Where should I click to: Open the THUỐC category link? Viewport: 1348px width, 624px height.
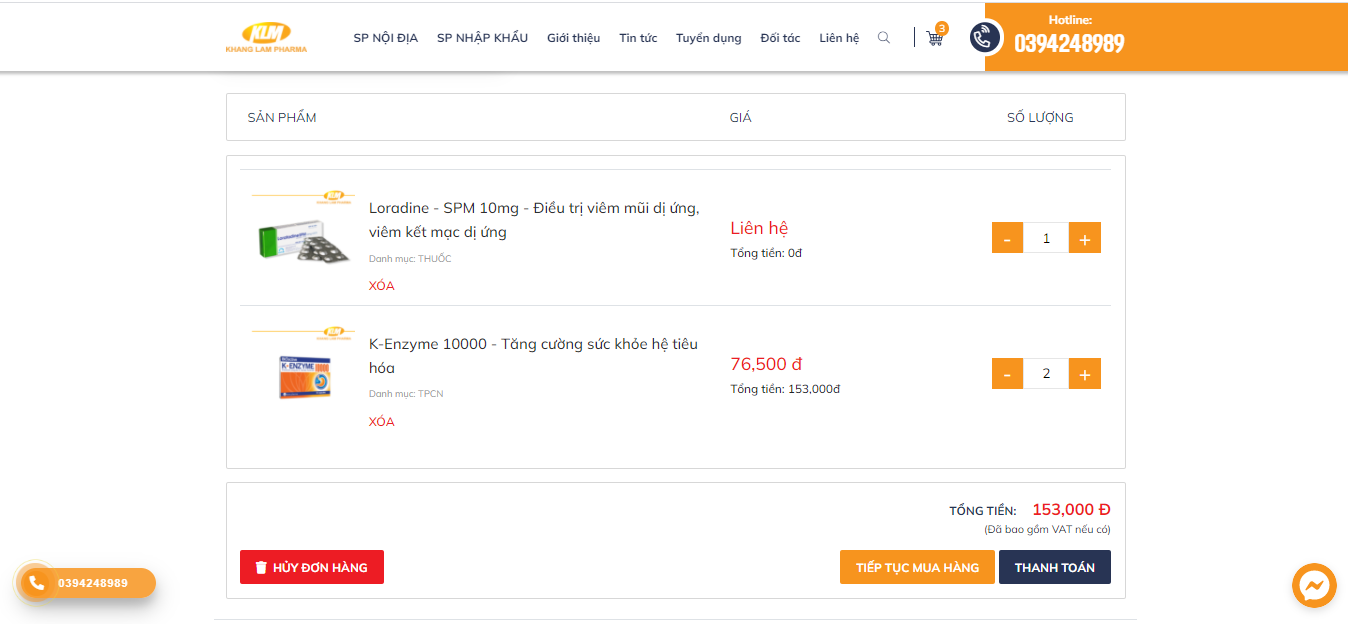point(435,259)
